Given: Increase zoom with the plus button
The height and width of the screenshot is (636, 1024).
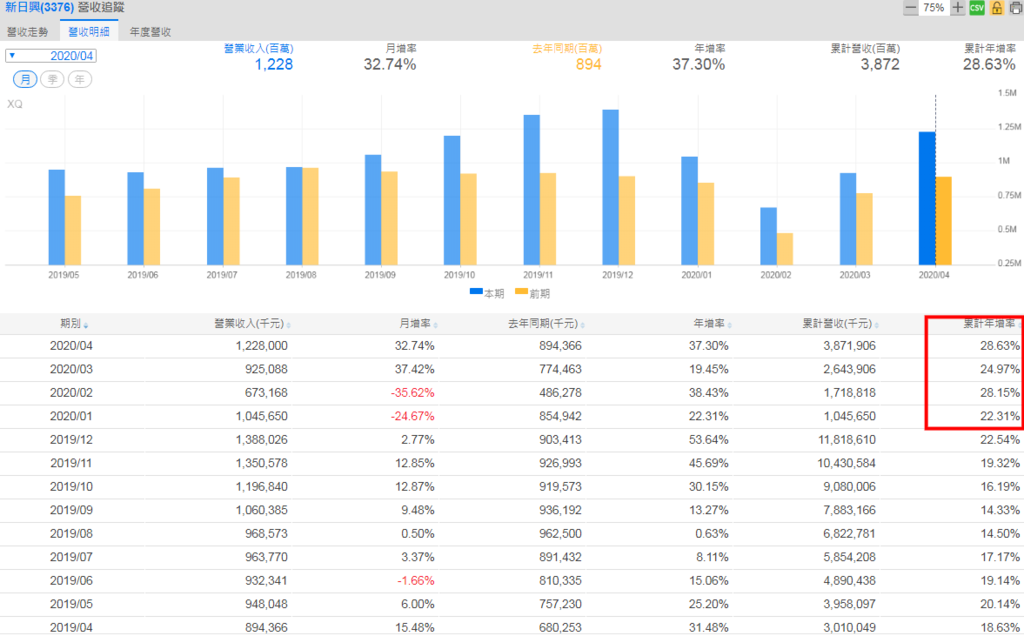Looking at the screenshot, I should [957, 8].
